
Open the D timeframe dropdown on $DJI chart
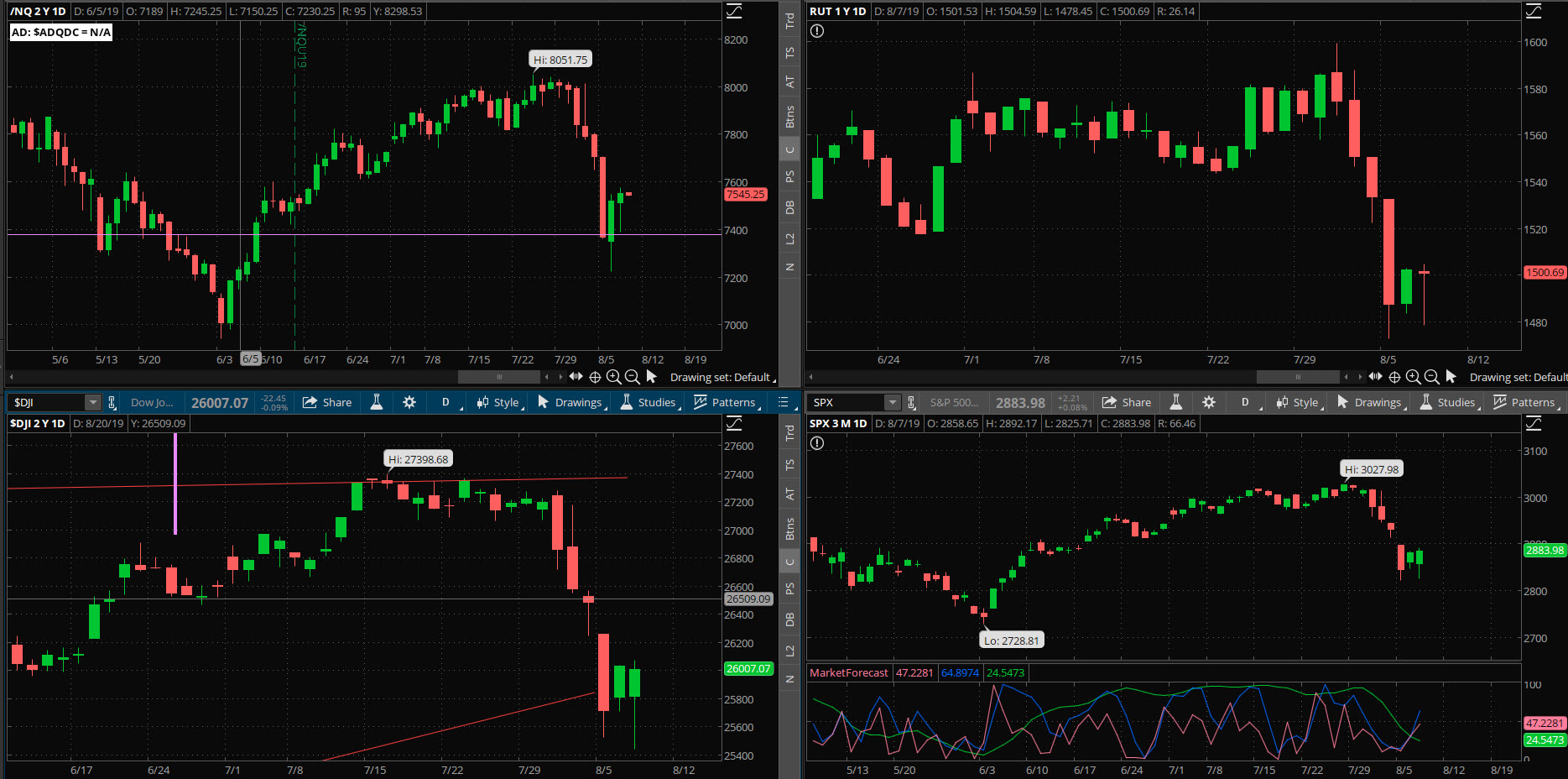(449, 403)
